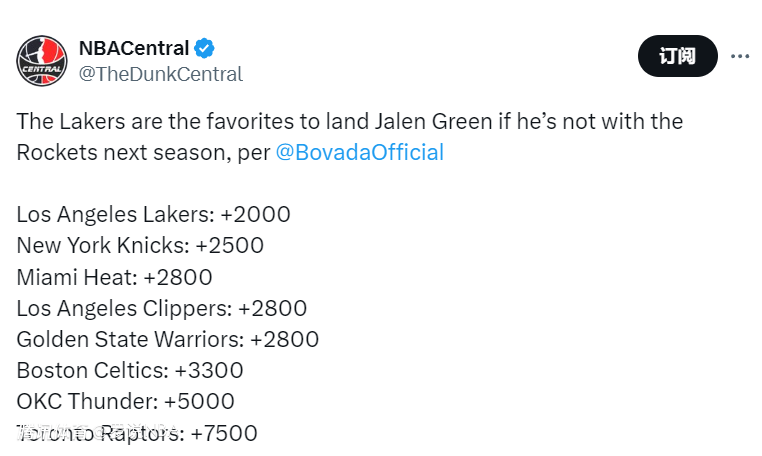Click the Miami Heat: +2800 line

click(114, 277)
